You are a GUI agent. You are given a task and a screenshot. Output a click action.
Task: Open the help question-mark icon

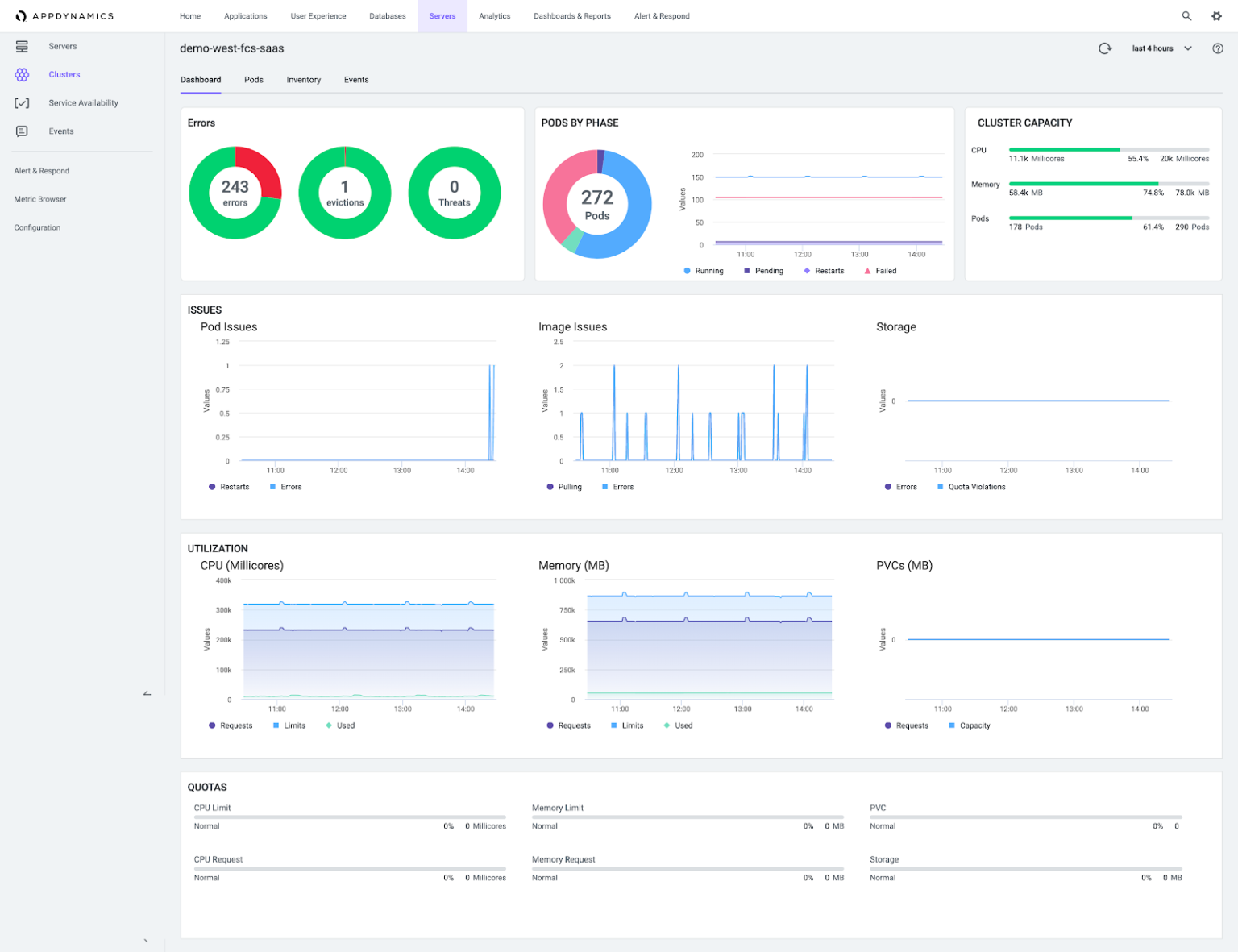(x=1218, y=48)
